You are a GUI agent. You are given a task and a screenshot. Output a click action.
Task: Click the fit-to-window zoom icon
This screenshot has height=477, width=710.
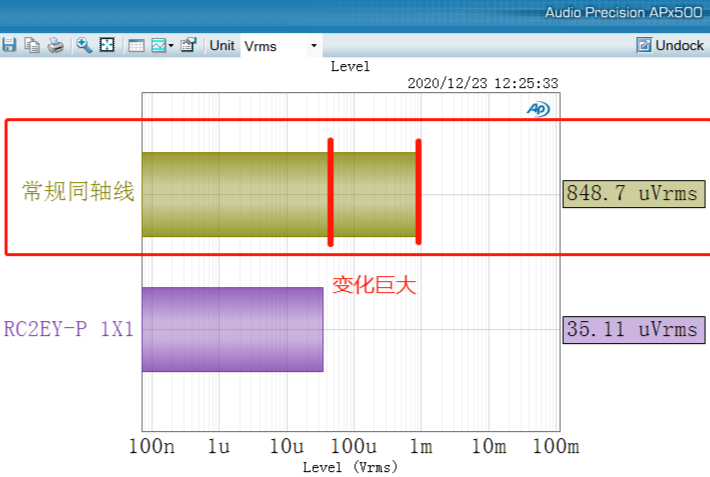(x=107, y=45)
